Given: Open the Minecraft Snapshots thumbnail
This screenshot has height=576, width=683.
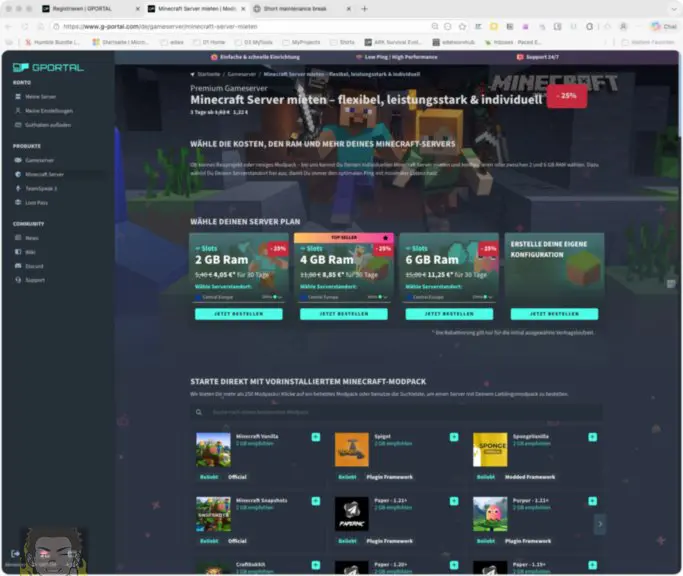Looking at the screenshot, I should [x=213, y=514].
